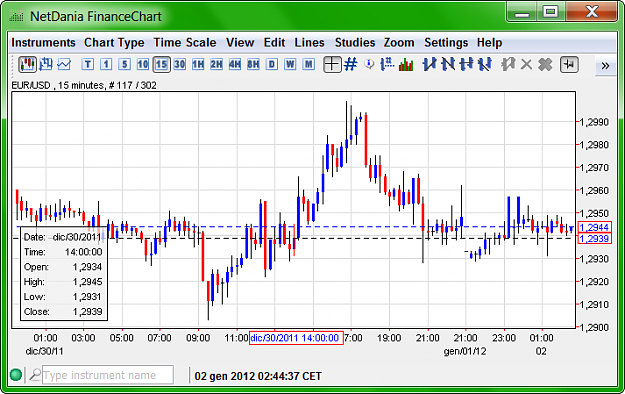Click the 1,2990 price axis label
Image resolution: width=625 pixels, height=394 pixels.
594,122
